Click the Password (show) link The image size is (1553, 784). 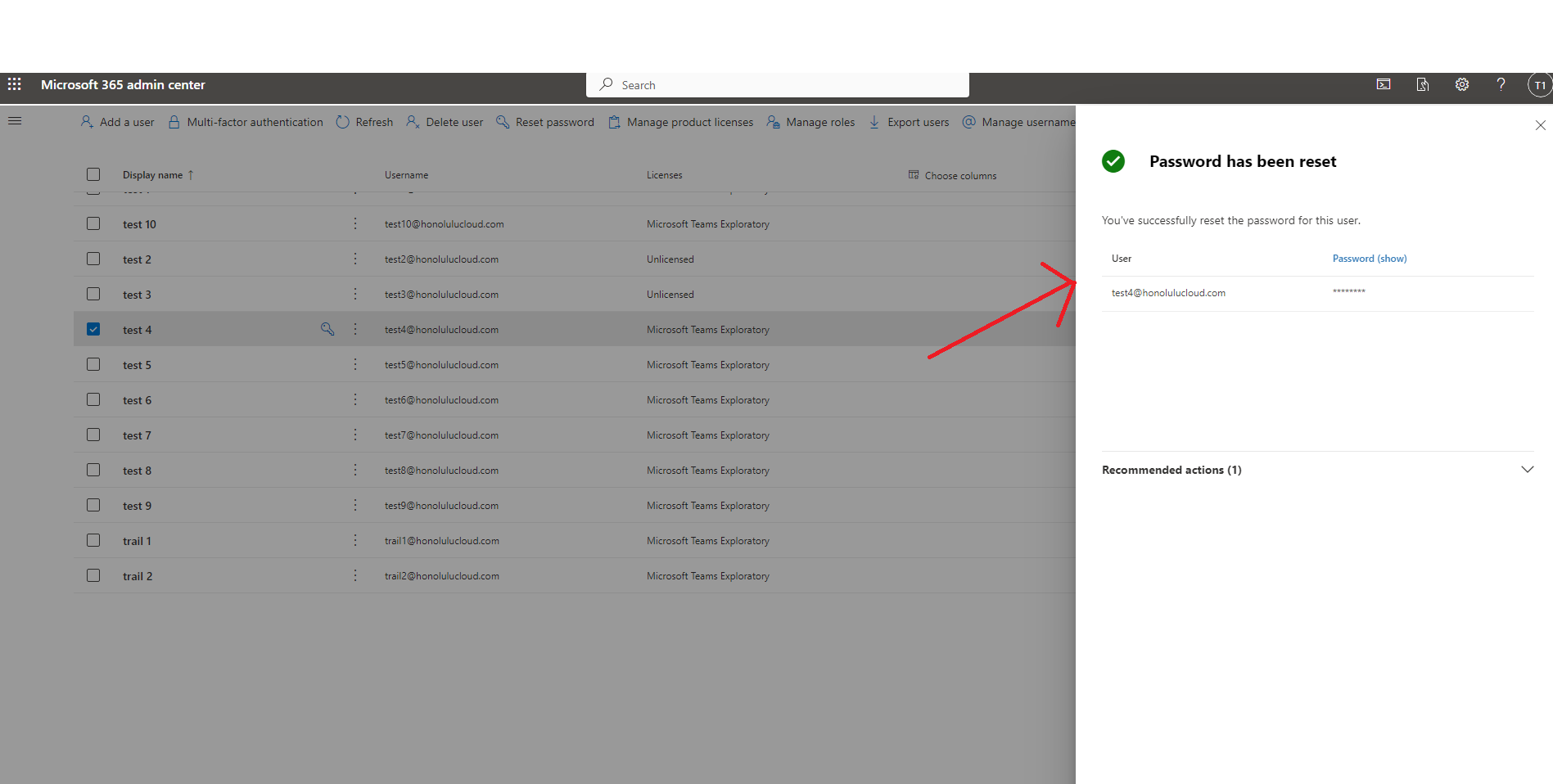click(x=1369, y=259)
